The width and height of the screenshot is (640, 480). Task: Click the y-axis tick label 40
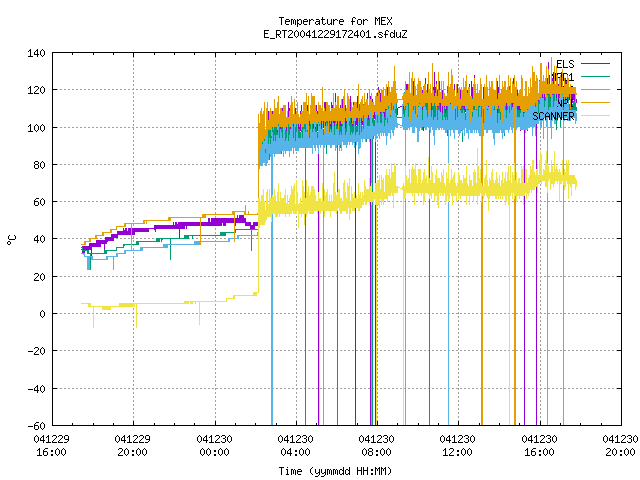(x=40, y=239)
